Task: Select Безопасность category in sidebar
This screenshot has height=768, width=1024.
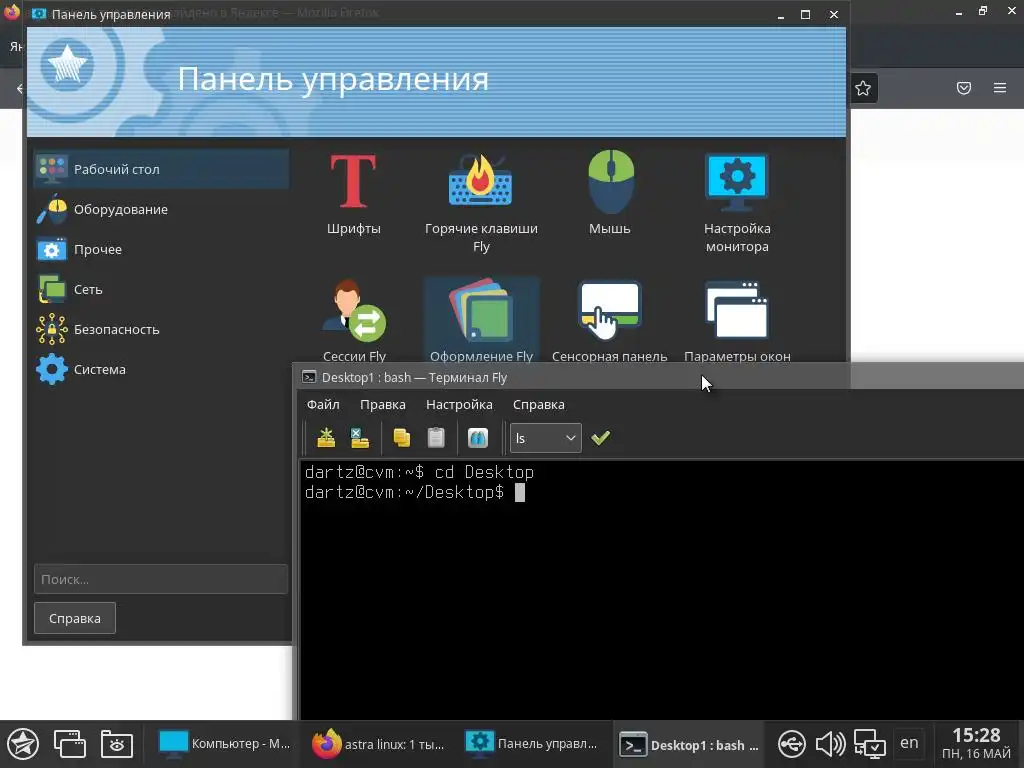Action: [x=161, y=328]
